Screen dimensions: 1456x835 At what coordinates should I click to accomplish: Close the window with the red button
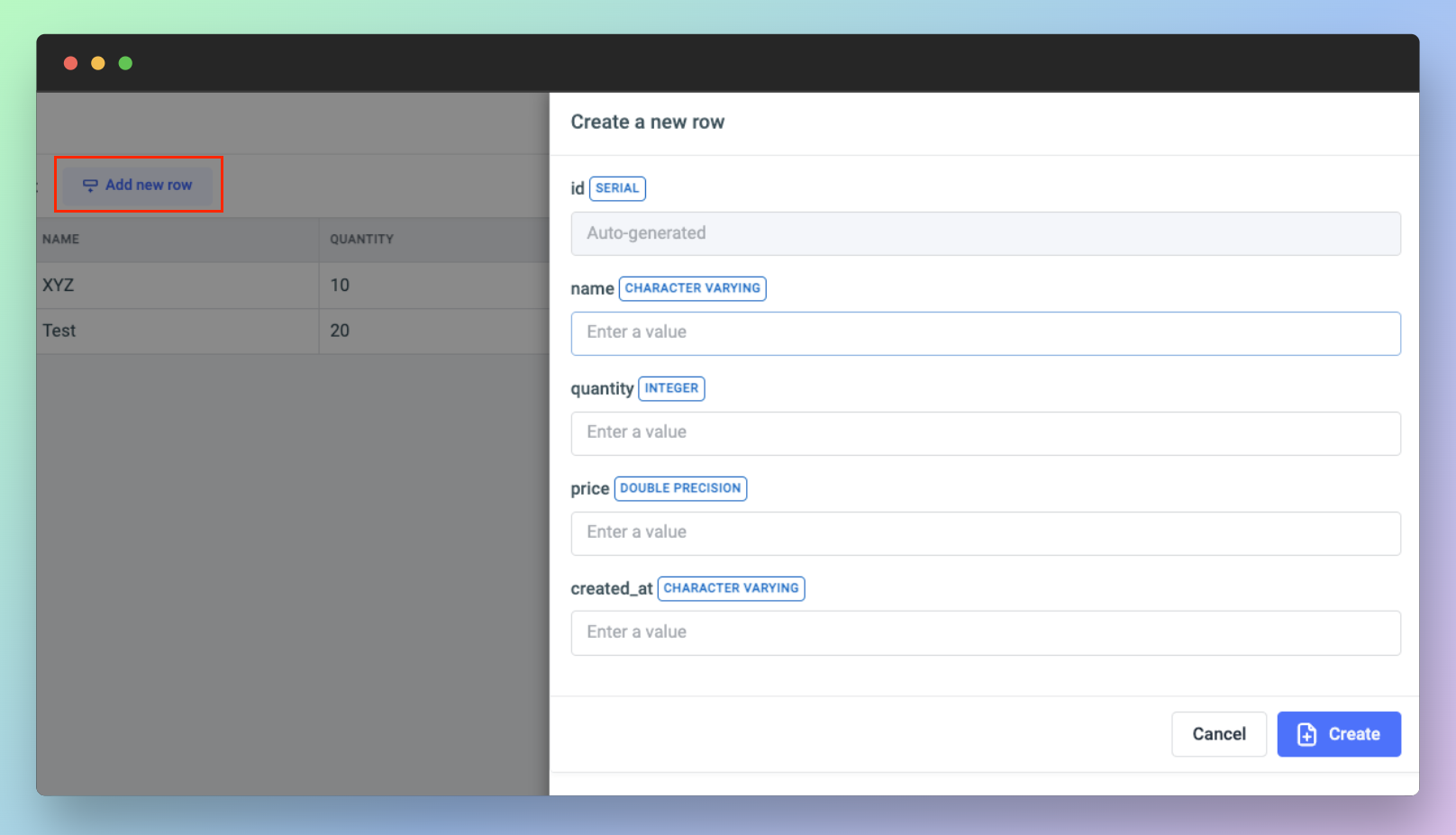pos(70,63)
